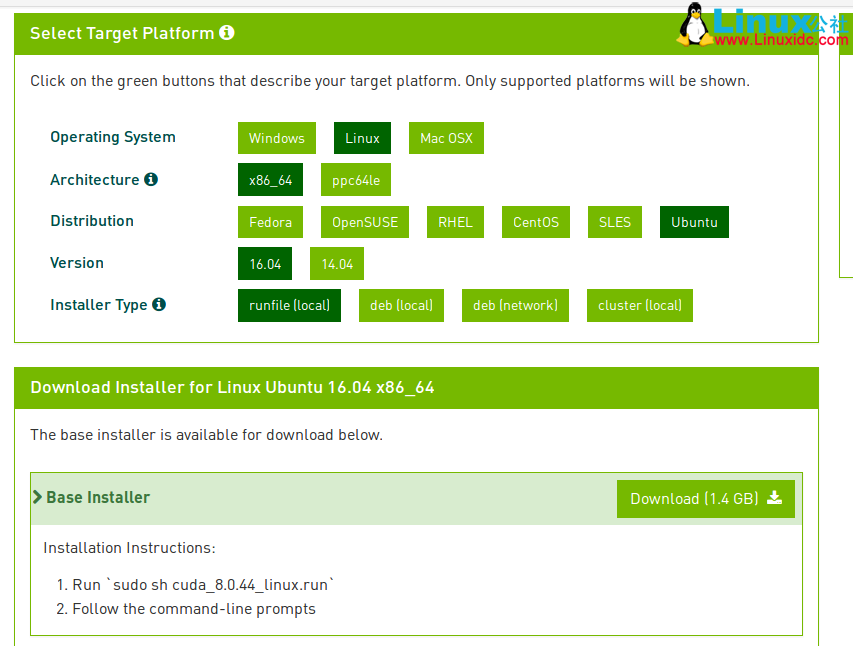This screenshot has height=646, width=853.
Task: Select Linux operating system
Action: [x=362, y=138]
